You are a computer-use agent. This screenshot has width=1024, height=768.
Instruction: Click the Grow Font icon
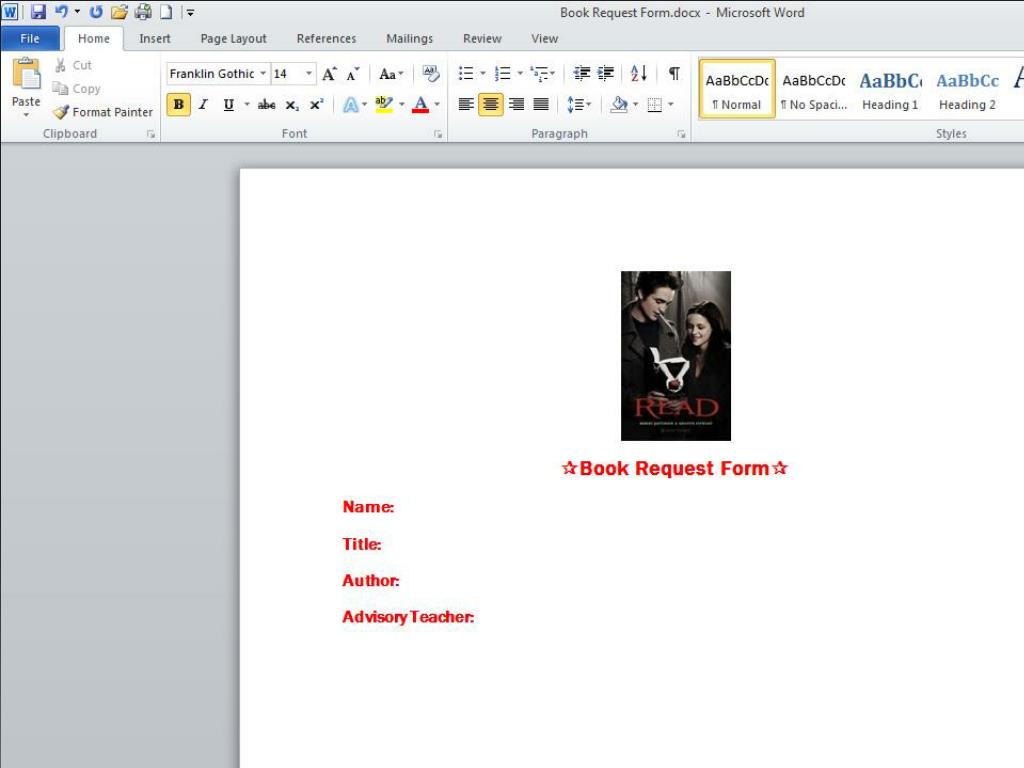tap(329, 74)
